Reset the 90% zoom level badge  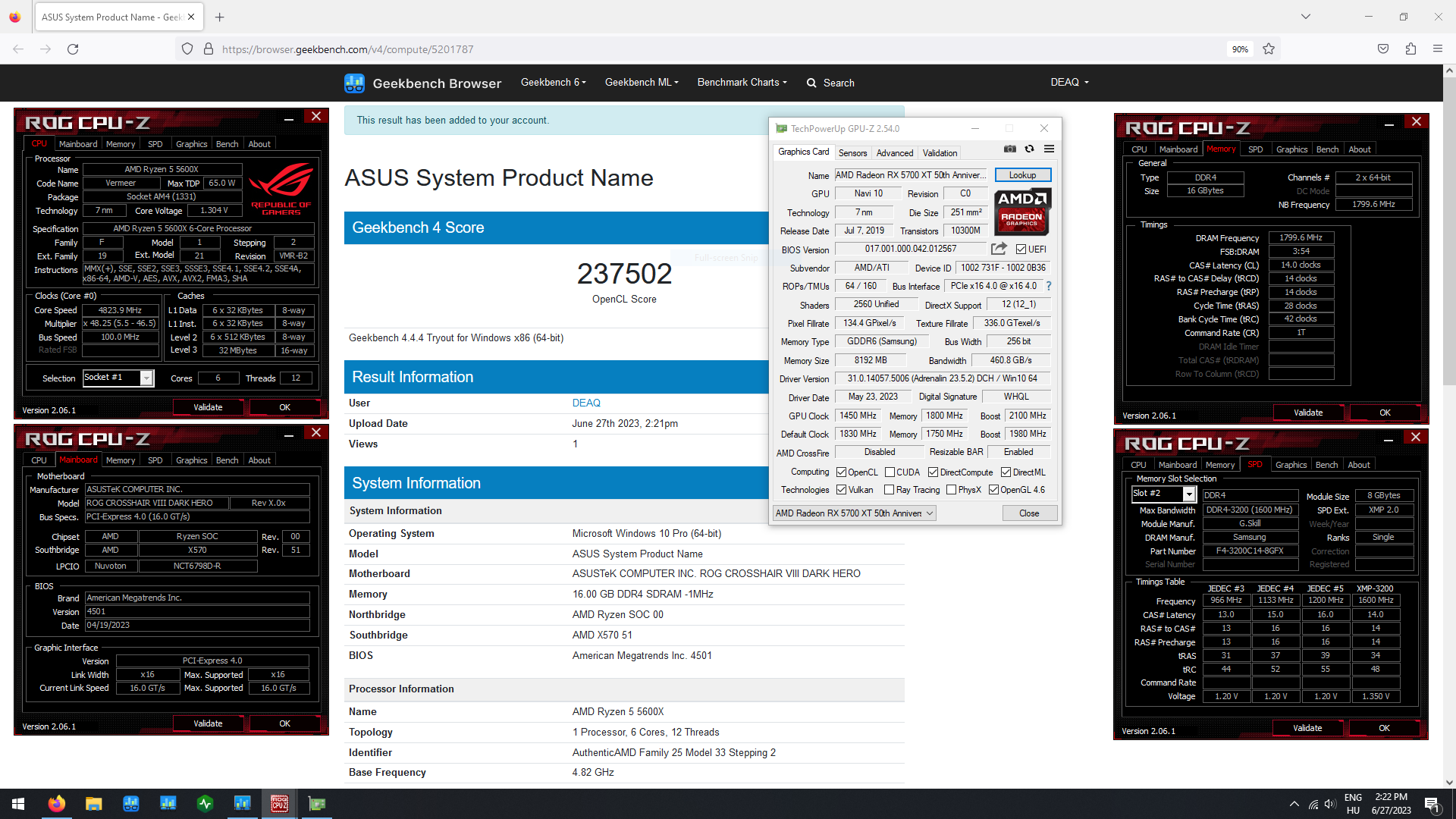(1240, 49)
